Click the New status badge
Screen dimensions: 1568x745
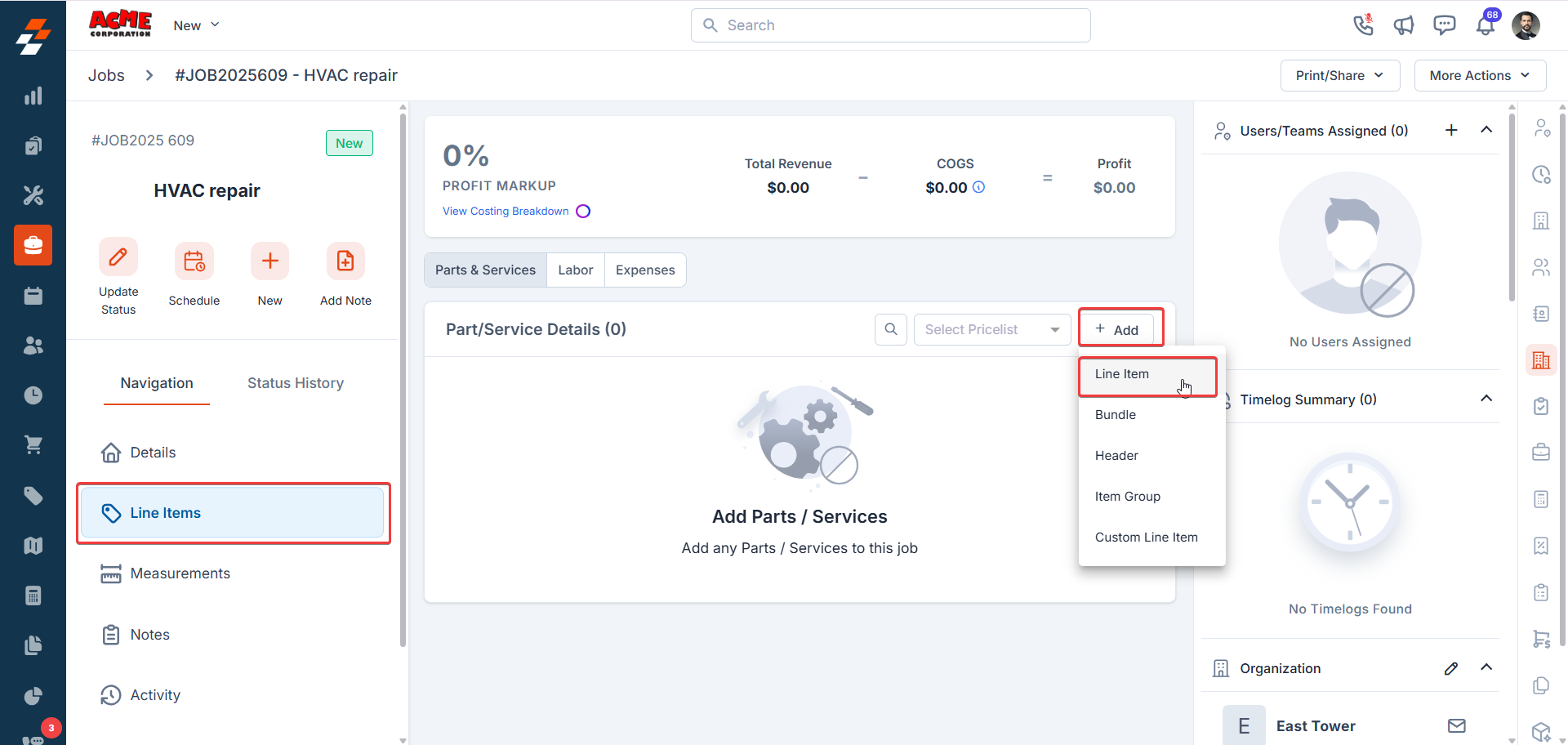tap(350, 143)
